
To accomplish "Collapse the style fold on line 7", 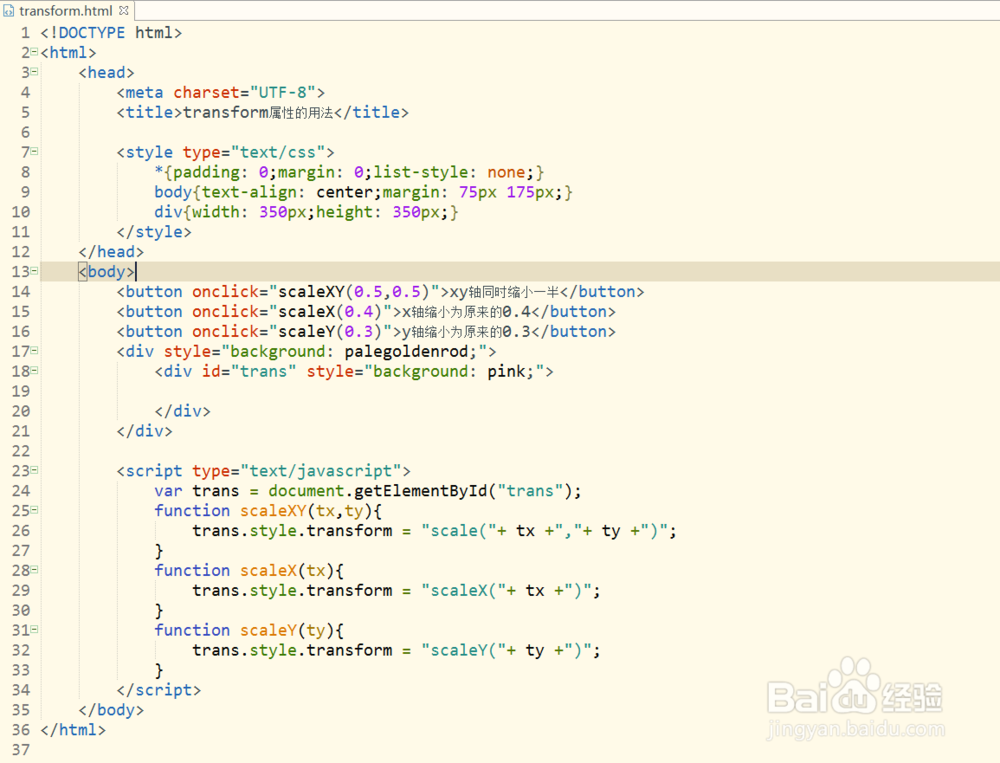I will click(34, 151).
